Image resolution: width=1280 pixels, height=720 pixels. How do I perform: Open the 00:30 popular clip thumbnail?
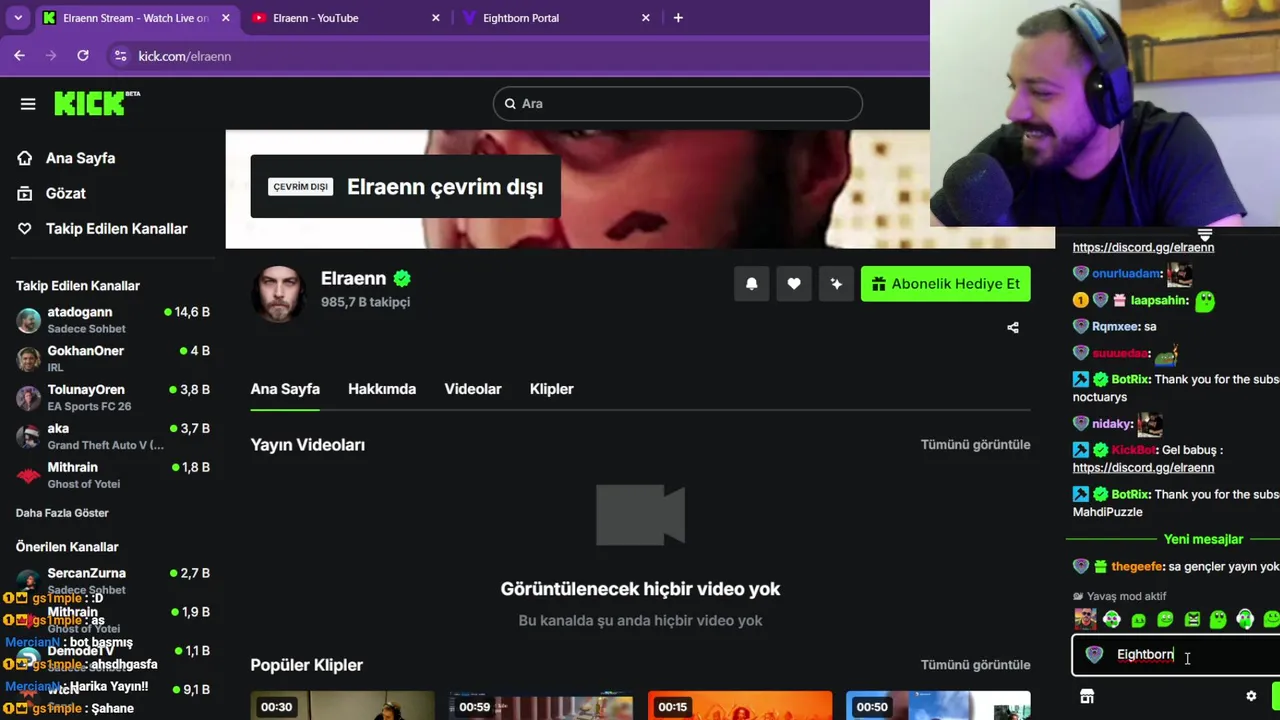[342, 705]
